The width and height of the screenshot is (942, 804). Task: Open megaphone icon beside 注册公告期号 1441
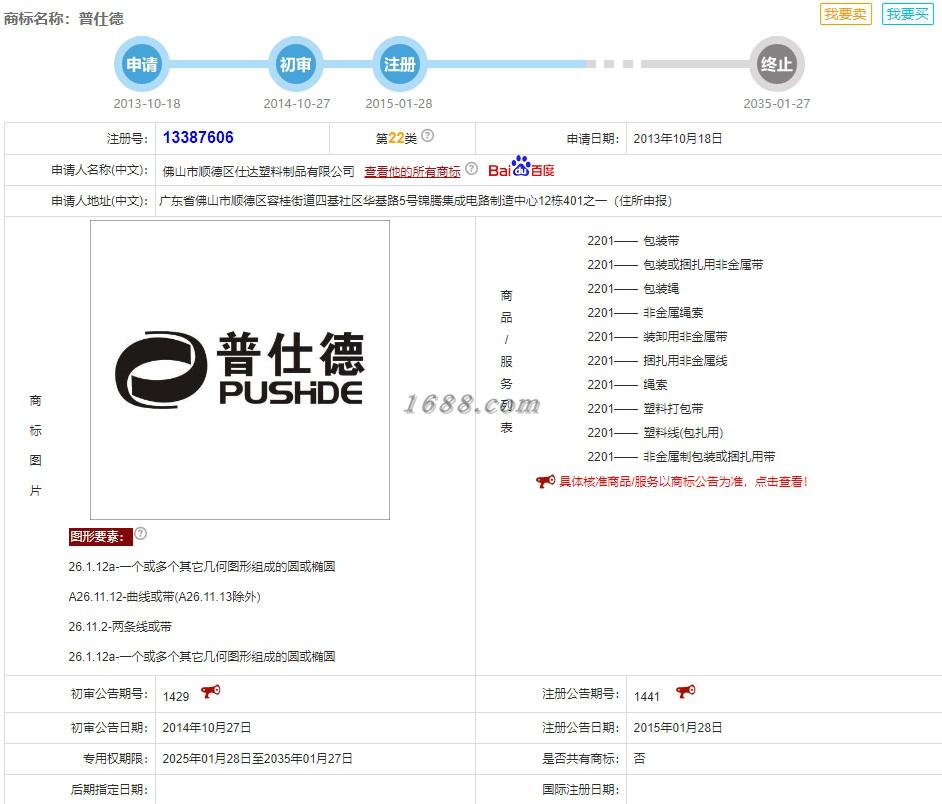point(685,691)
